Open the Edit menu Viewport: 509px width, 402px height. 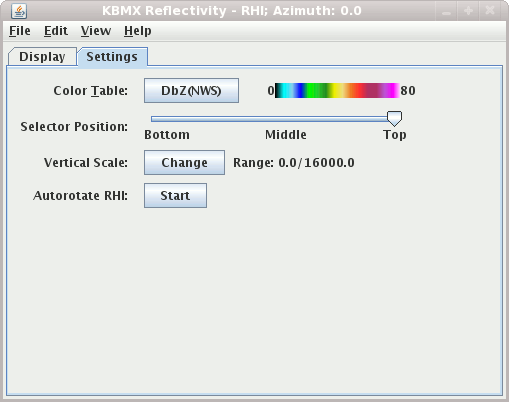pos(56,31)
